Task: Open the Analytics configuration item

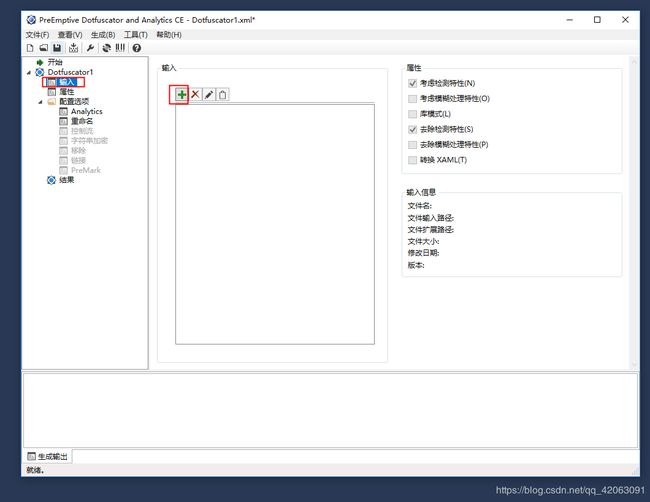Action: 86,112
